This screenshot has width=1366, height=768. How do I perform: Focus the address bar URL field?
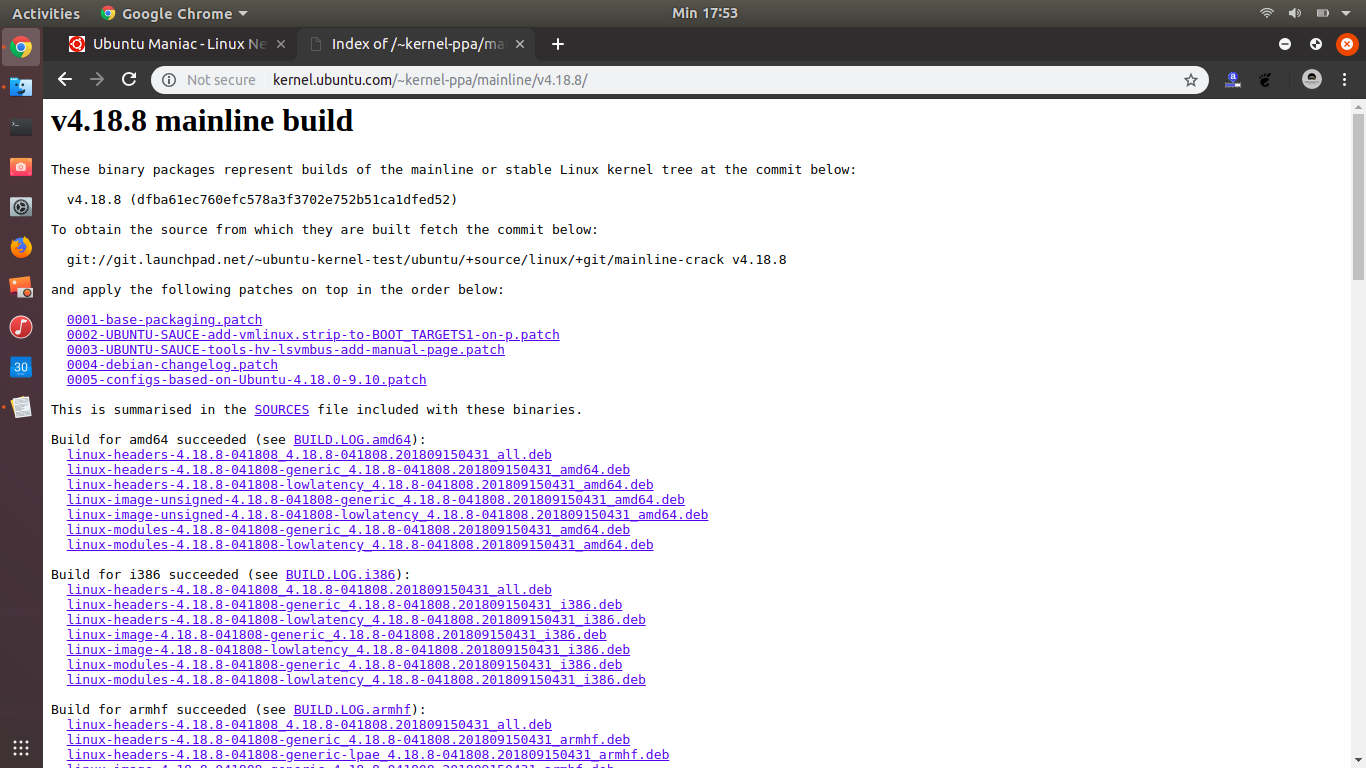(x=680, y=80)
